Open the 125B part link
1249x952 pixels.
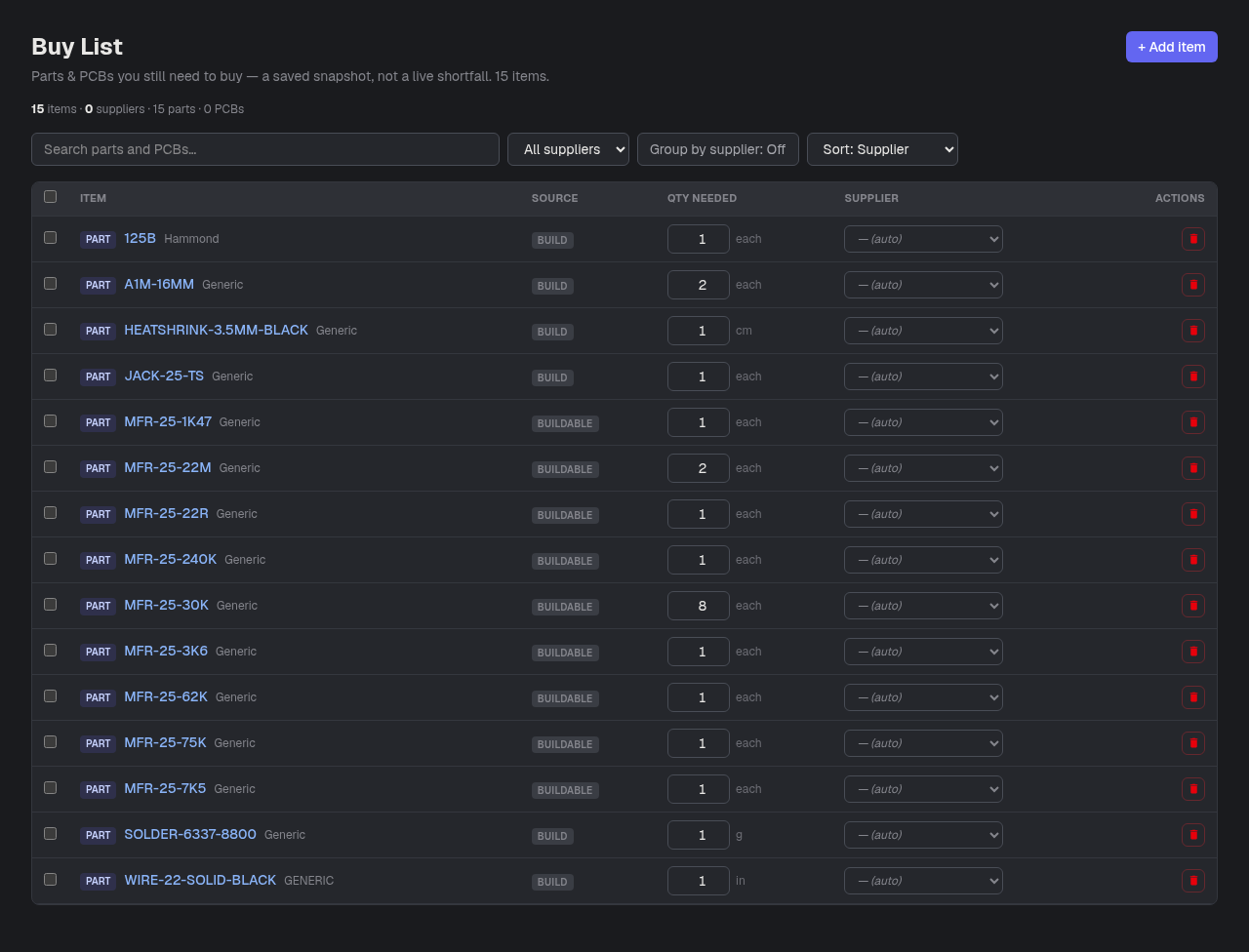coord(140,238)
